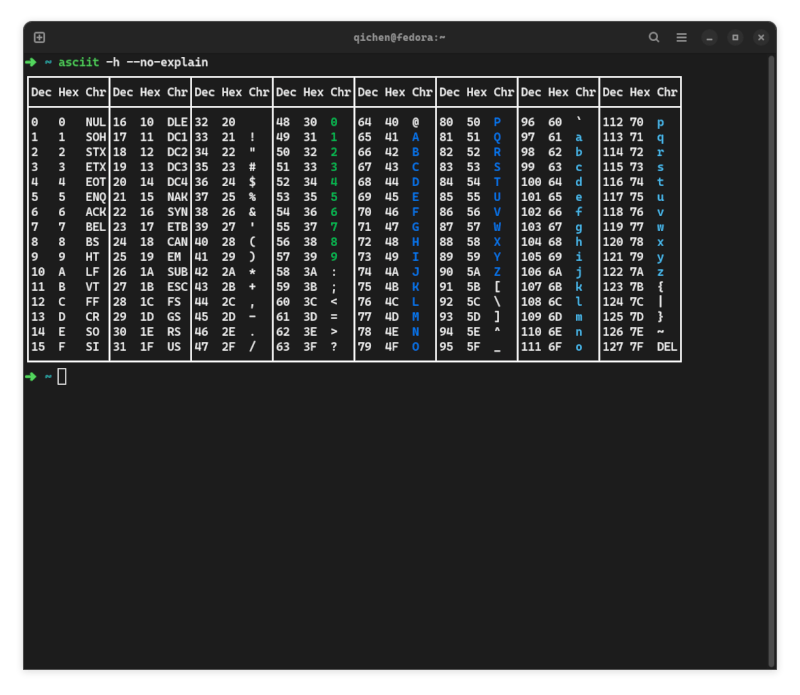Screen dimensions: 800x695
Task: Click the 'ESC' control code
Action: [177, 287]
